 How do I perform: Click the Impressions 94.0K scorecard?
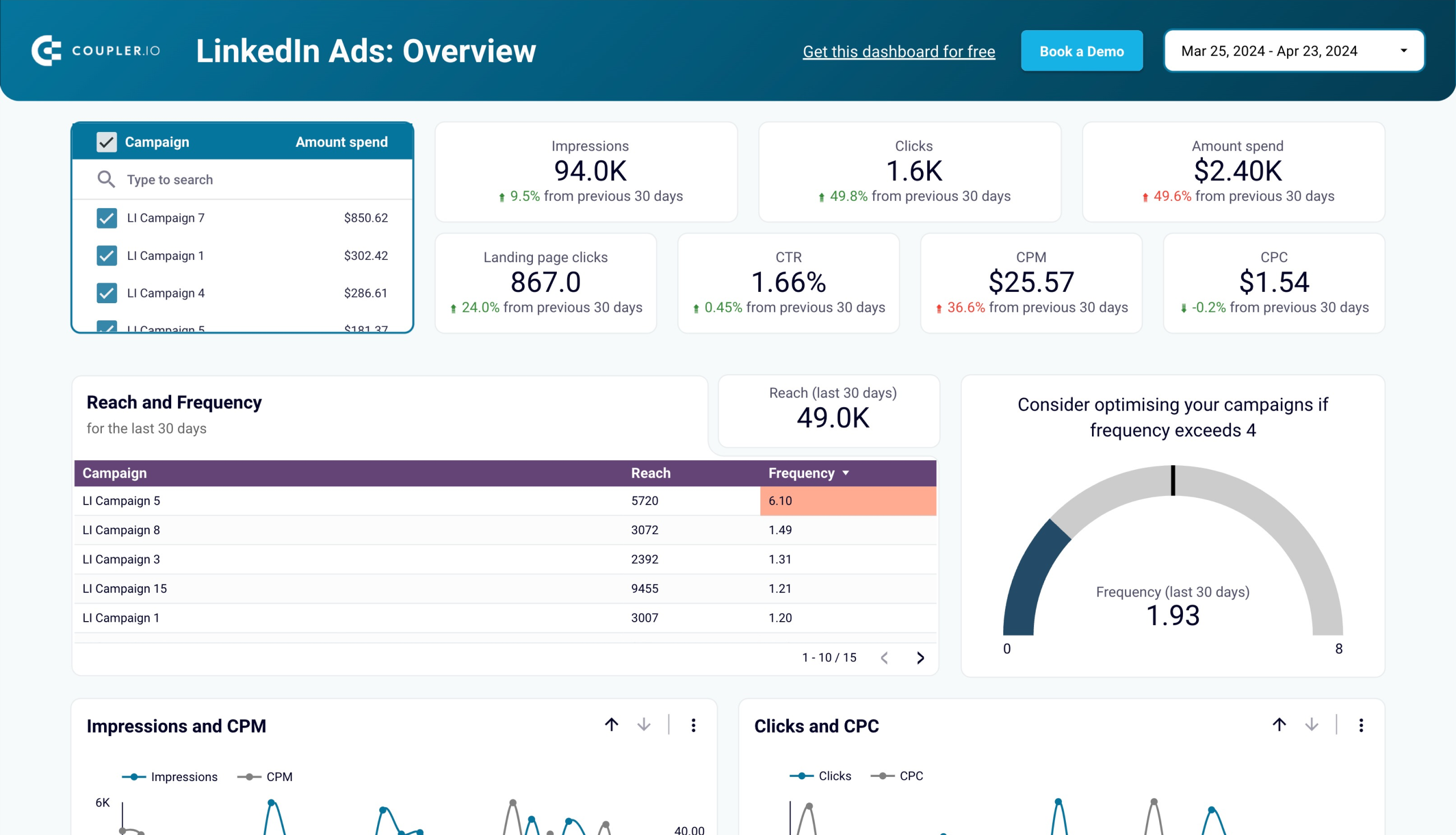click(586, 171)
